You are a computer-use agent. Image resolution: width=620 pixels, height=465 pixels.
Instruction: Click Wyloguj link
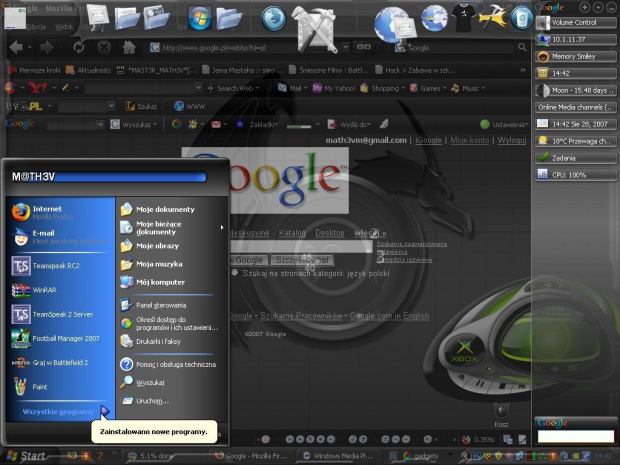point(512,140)
